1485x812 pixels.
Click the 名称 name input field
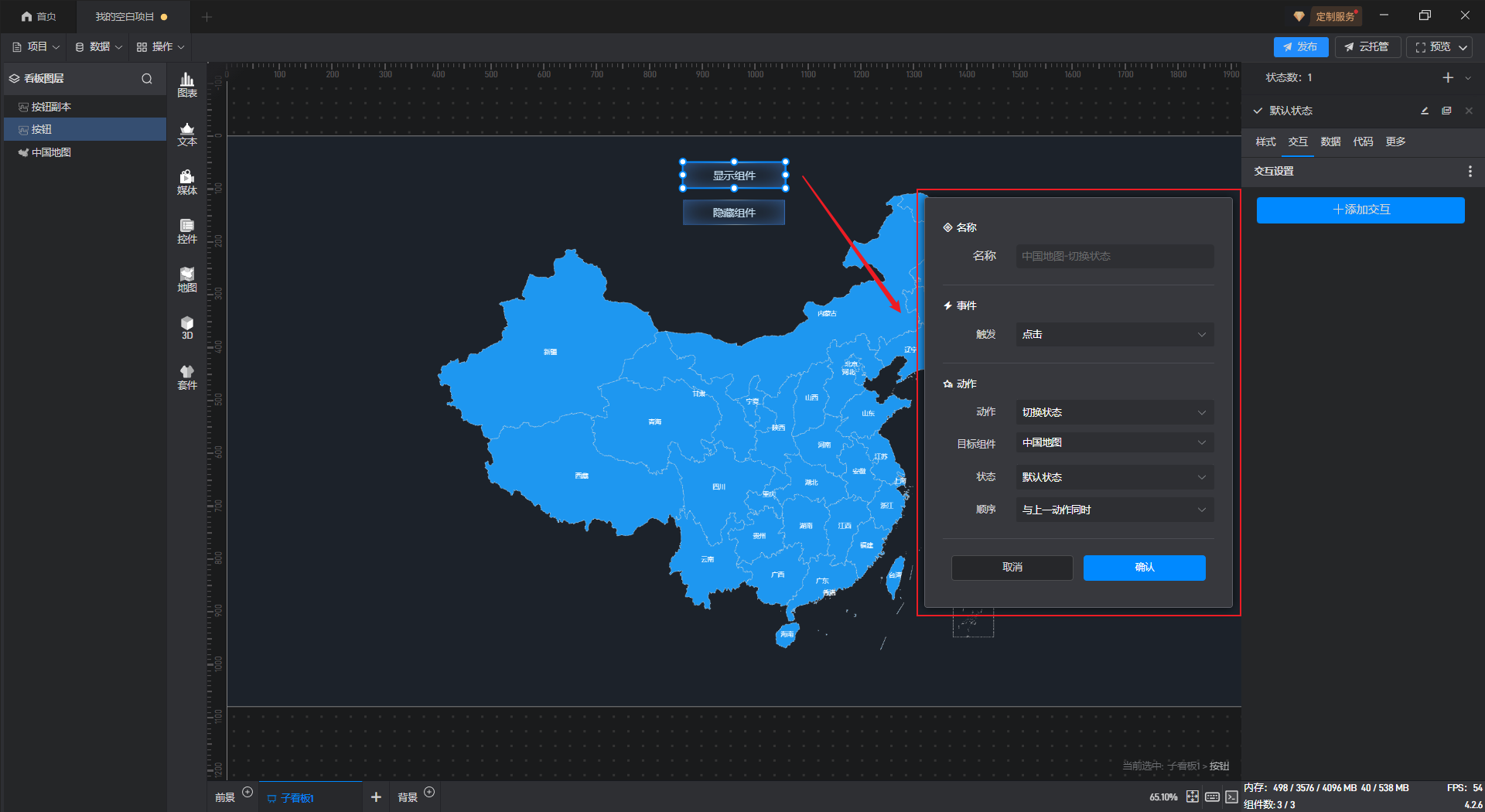pyautogui.click(x=1114, y=256)
